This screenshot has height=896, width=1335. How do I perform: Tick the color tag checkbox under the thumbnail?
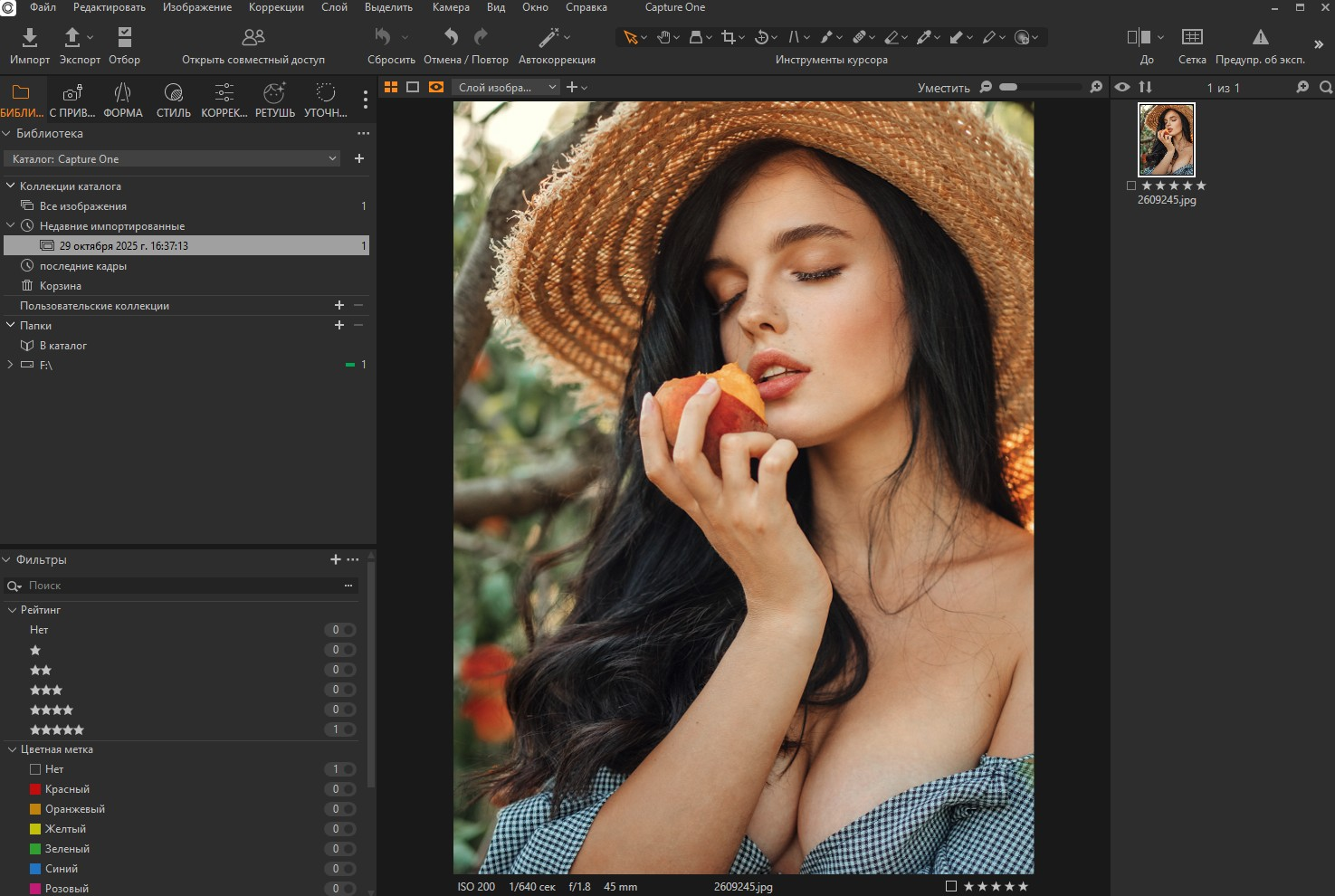click(x=1130, y=186)
